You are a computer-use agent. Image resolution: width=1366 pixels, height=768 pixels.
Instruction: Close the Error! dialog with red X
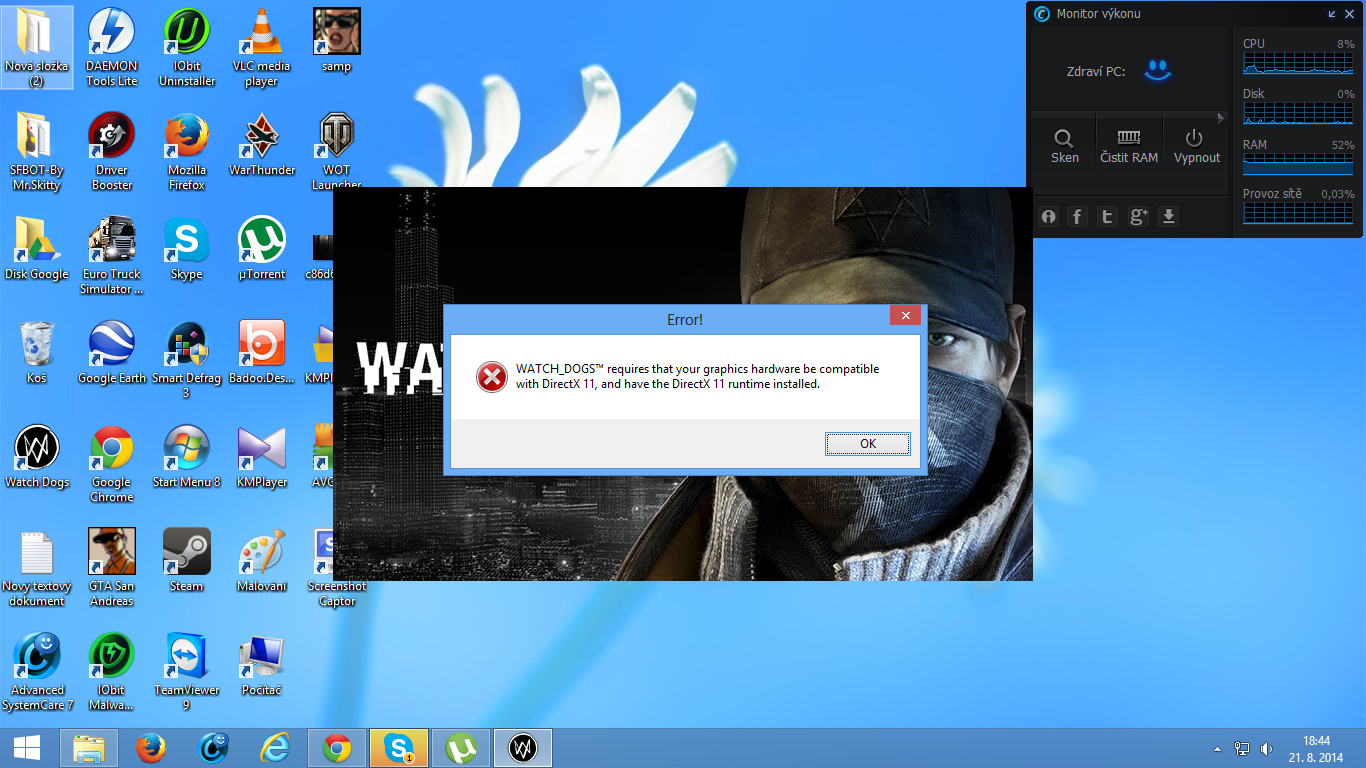(x=905, y=316)
